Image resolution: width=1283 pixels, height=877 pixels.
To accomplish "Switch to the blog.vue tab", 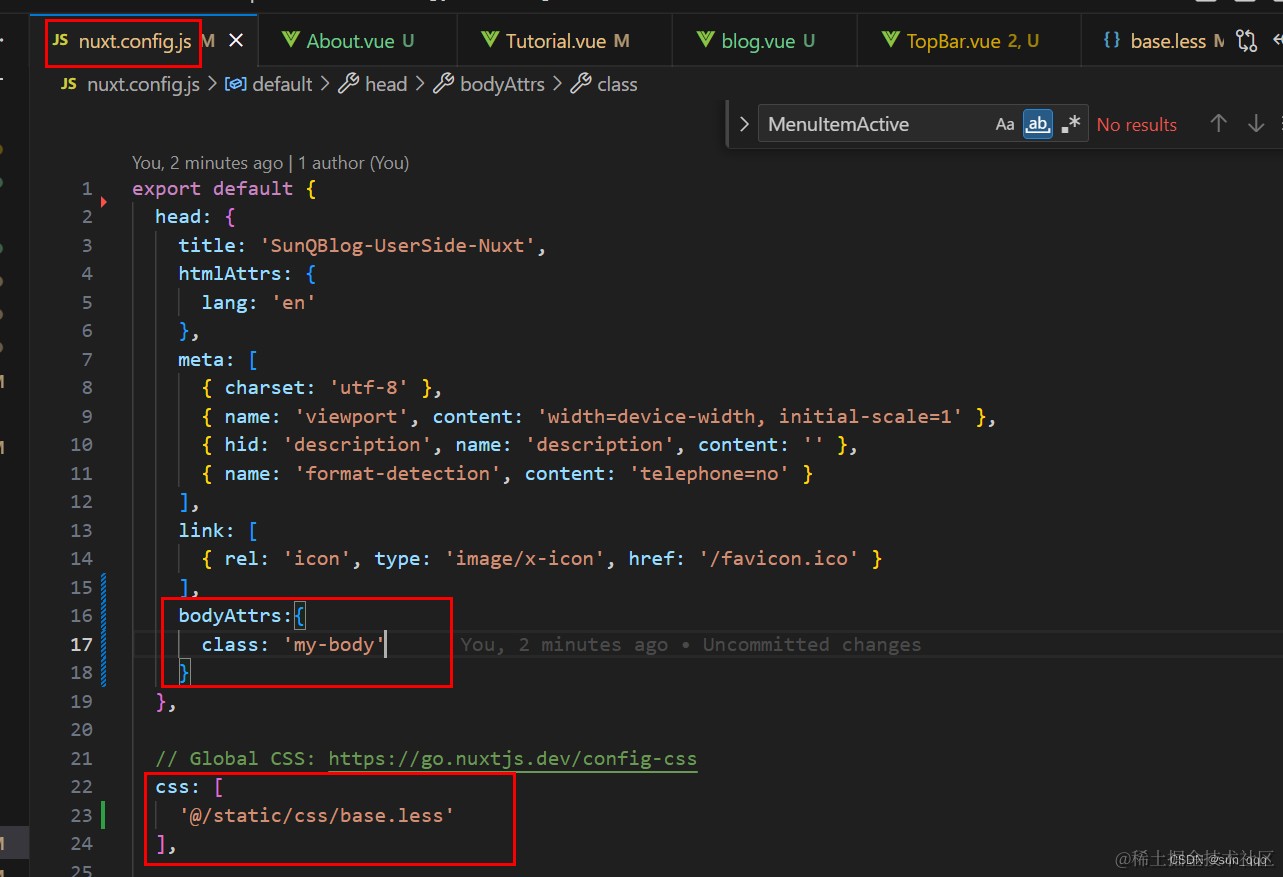I will [758, 41].
